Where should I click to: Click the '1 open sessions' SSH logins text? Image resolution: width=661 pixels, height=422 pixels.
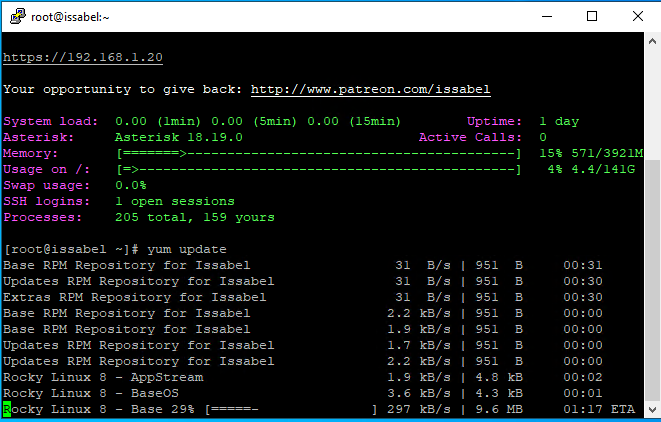click(174, 201)
